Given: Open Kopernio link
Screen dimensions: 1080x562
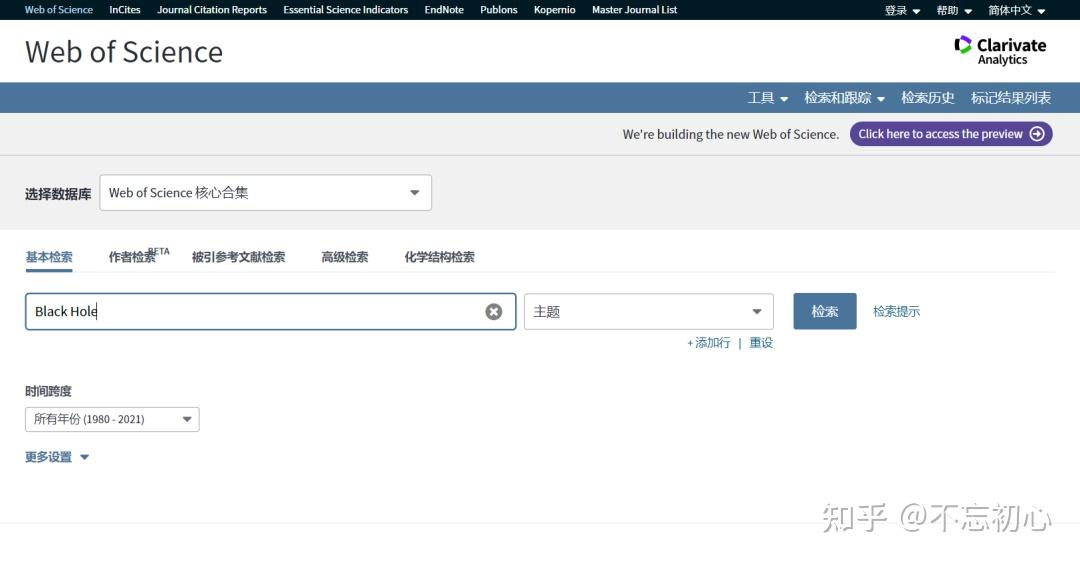Looking at the screenshot, I should pyautogui.click(x=554, y=10).
